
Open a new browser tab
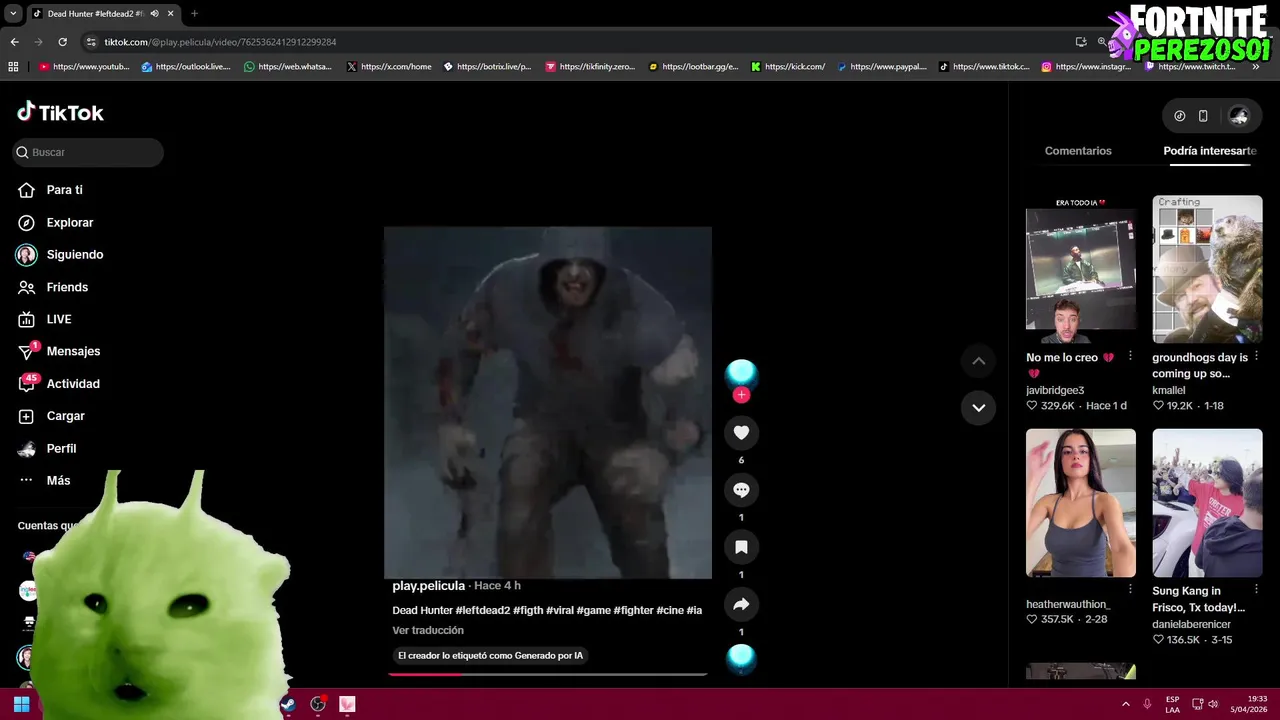194,14
